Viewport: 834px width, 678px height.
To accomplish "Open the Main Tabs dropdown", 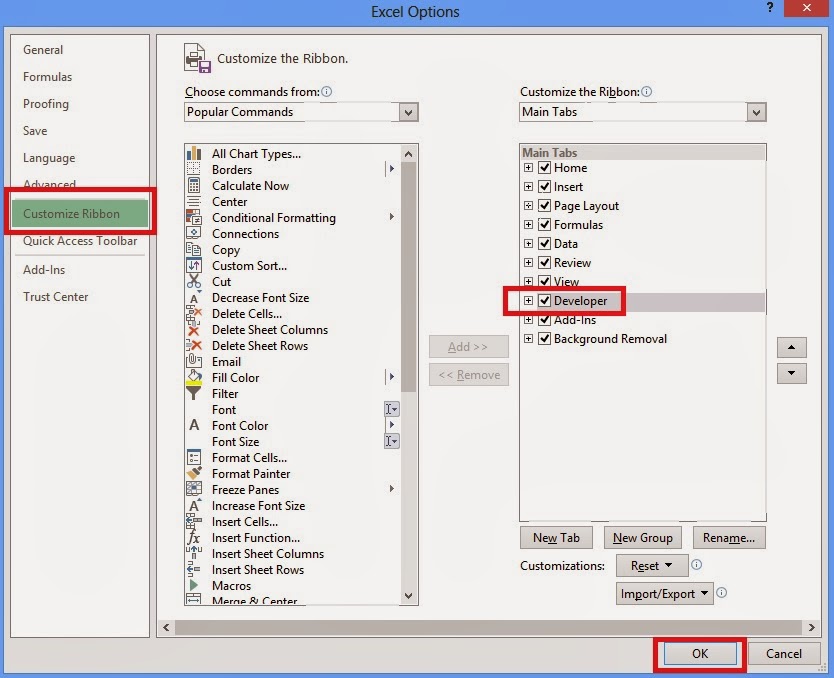I will click(757, 112).
